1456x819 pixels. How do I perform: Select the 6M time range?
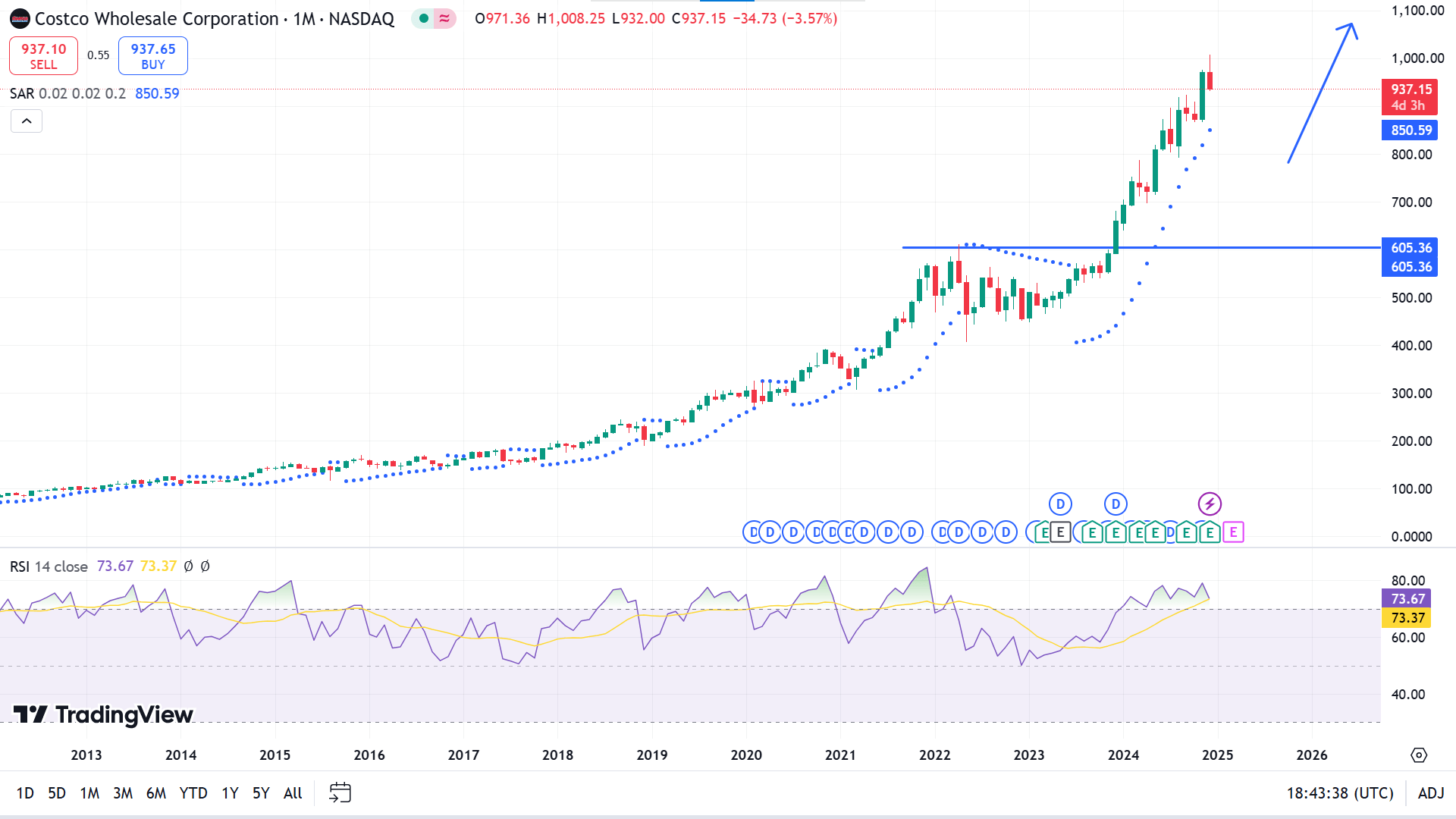click(x=156, y=793)
